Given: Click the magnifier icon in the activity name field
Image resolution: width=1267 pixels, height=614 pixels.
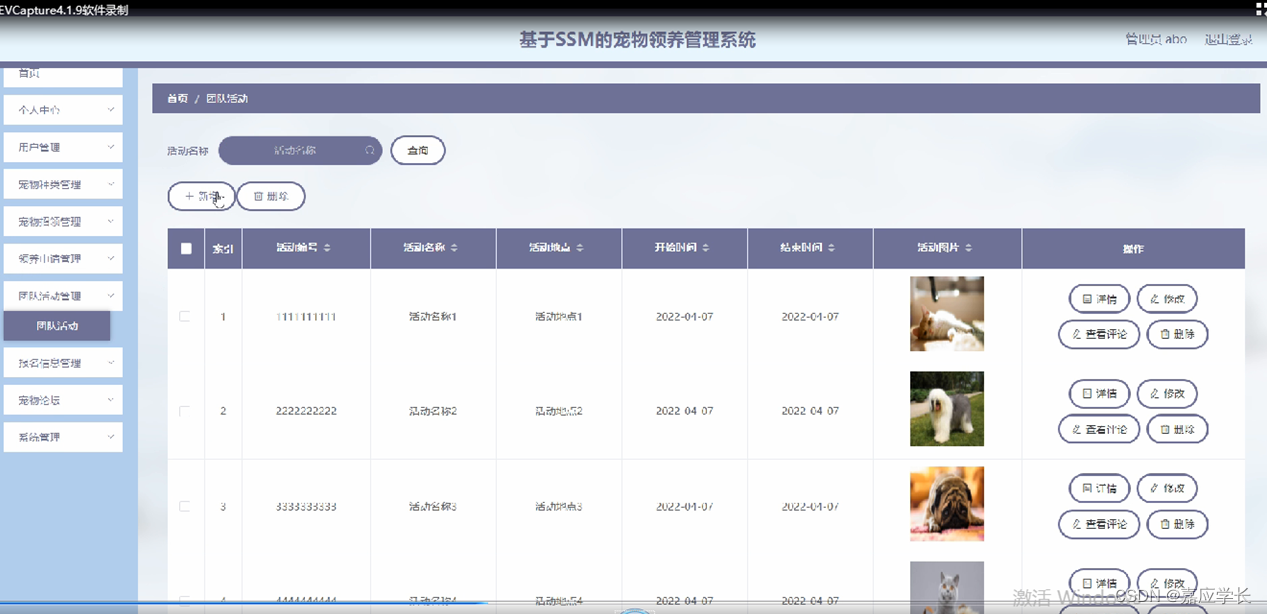Looking at the screenshot, I should click(x=368, y=149).
